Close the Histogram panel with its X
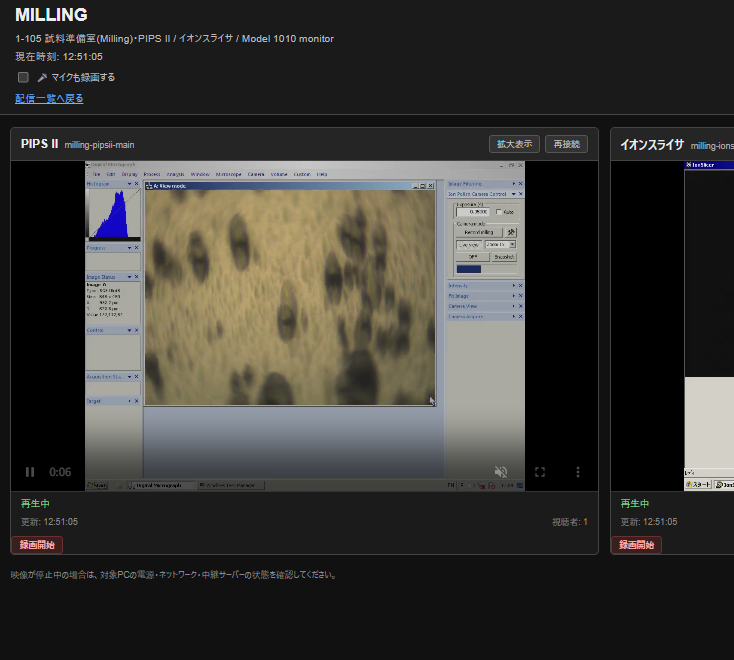 pos(137,184)
